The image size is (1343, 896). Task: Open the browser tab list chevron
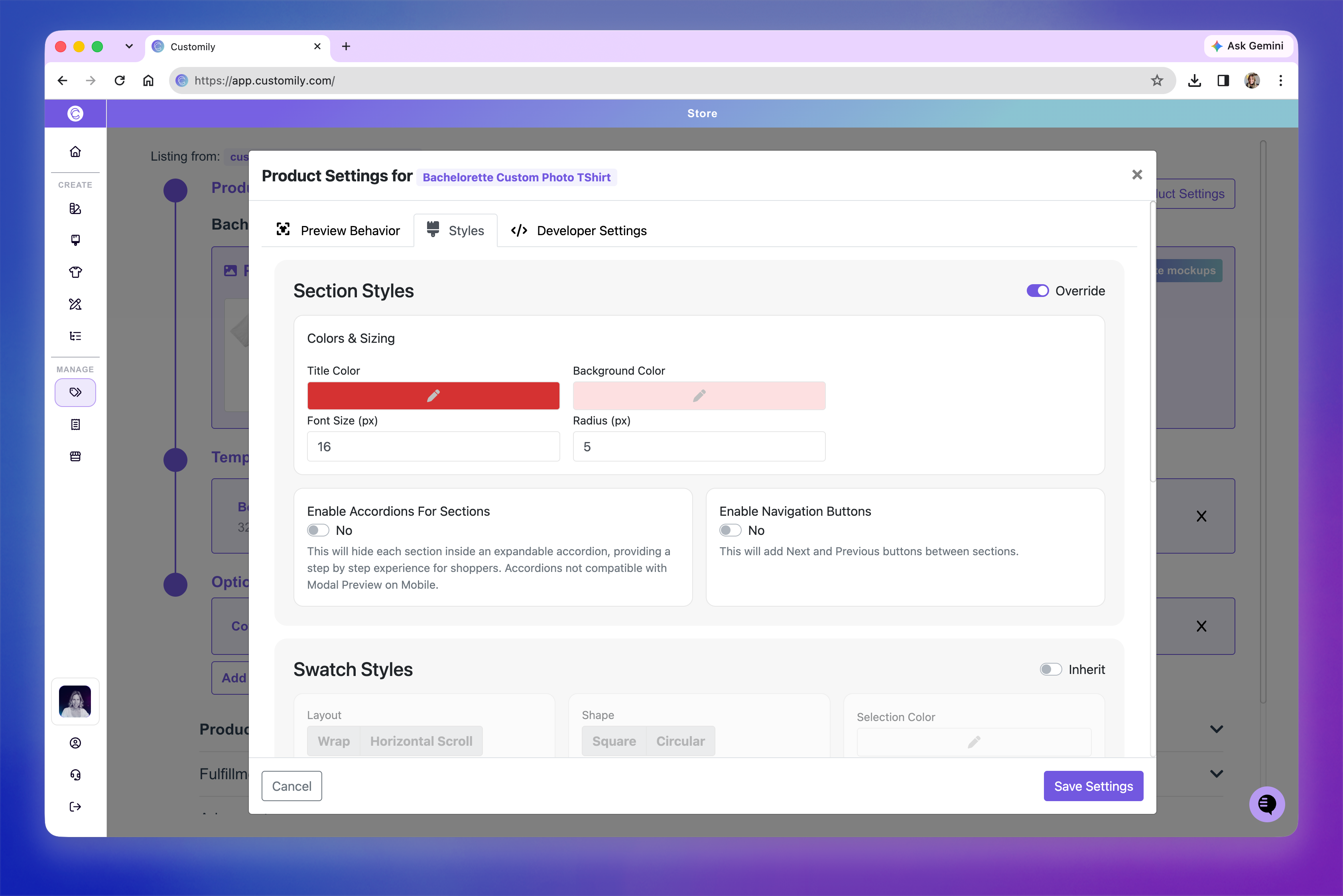[x=129, y=46]
